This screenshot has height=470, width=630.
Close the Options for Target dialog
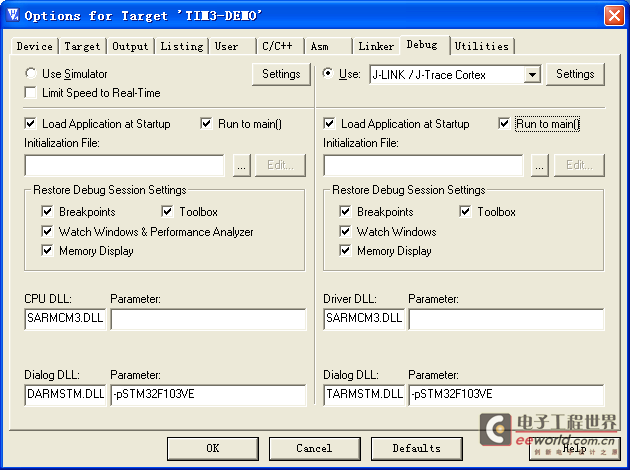pyautogui.click(x=614, y=16)
